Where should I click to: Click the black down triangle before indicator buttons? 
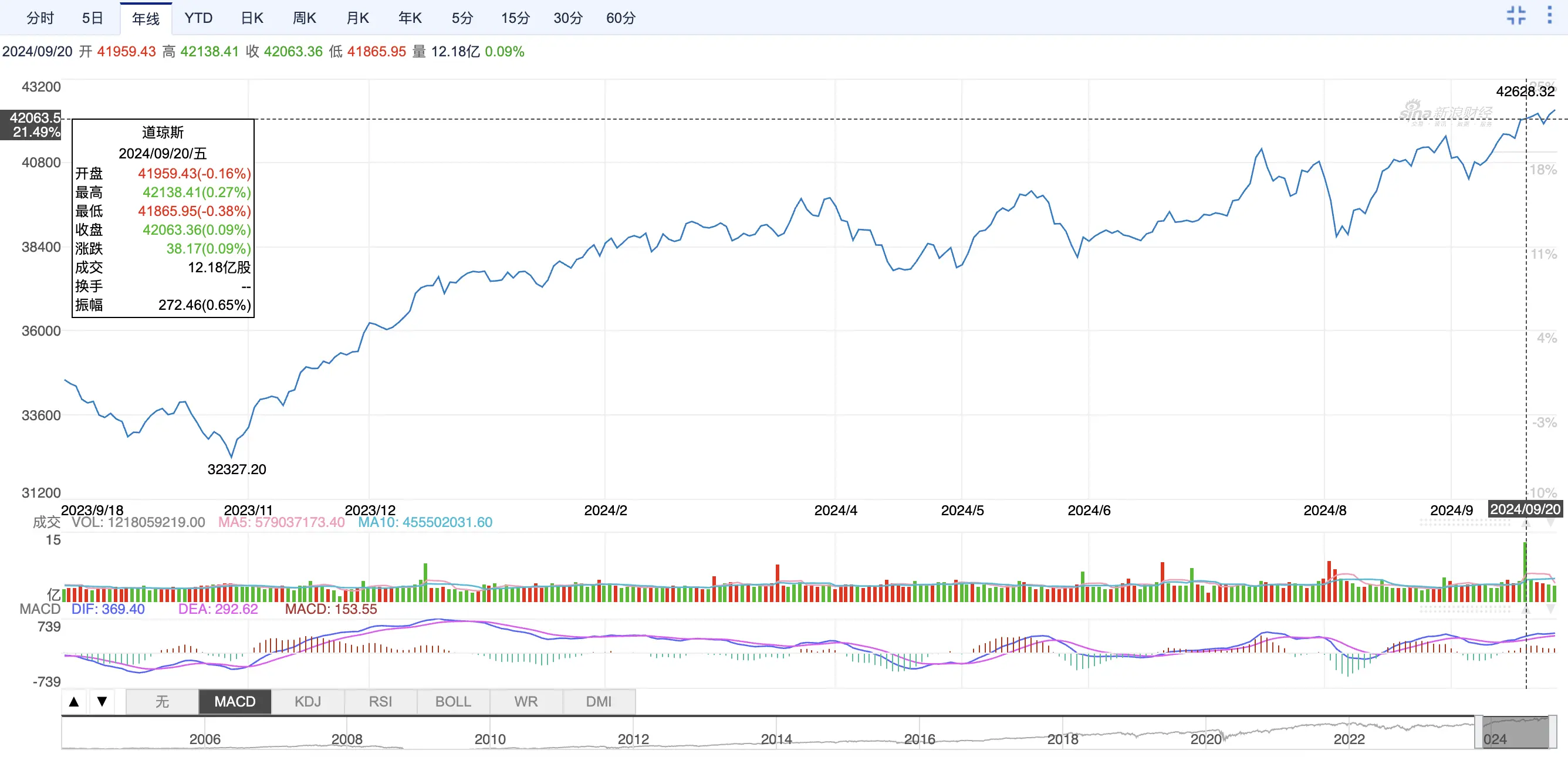click(x=102, y=702)
